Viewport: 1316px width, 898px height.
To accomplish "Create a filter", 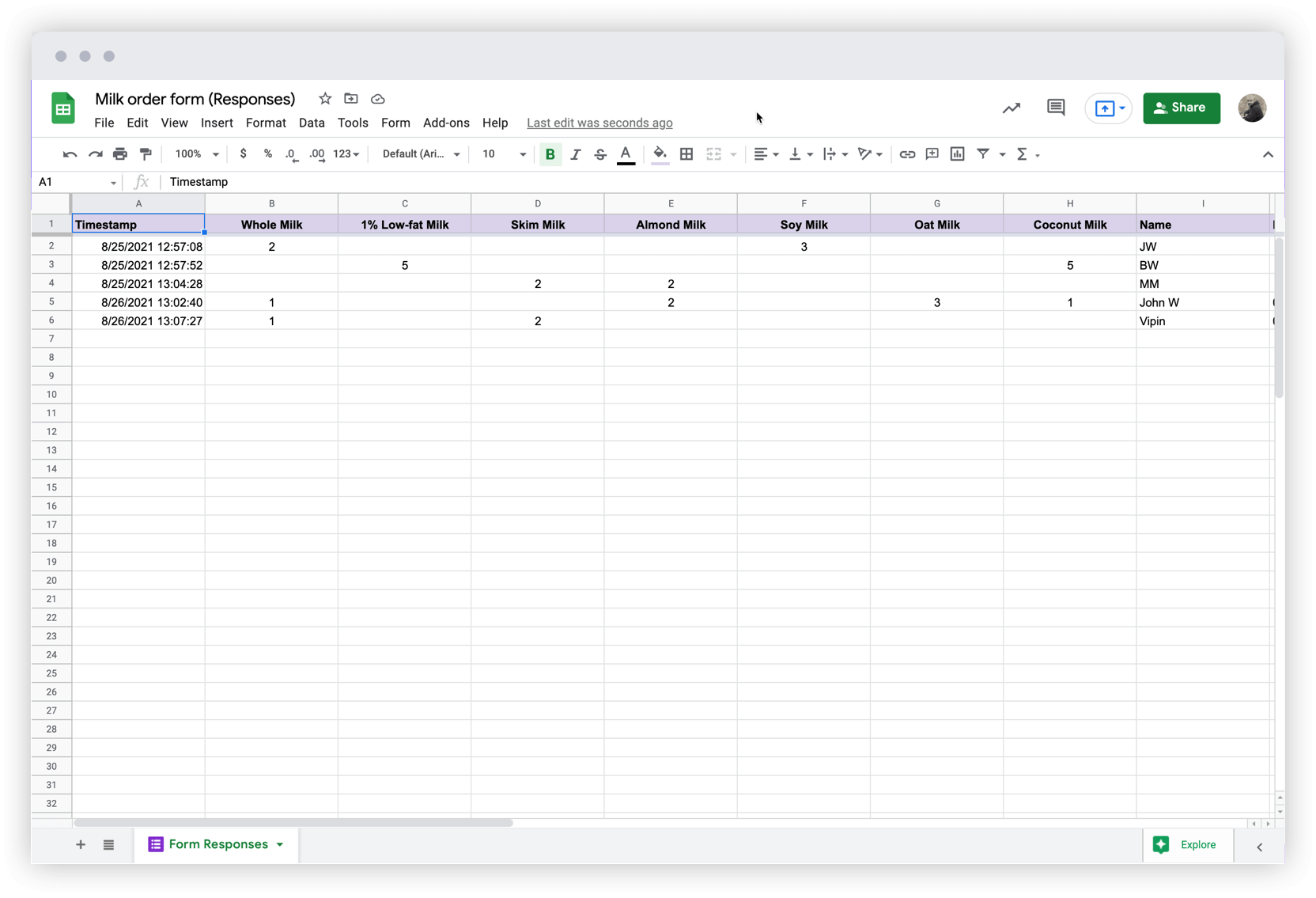I will [983, 153].
